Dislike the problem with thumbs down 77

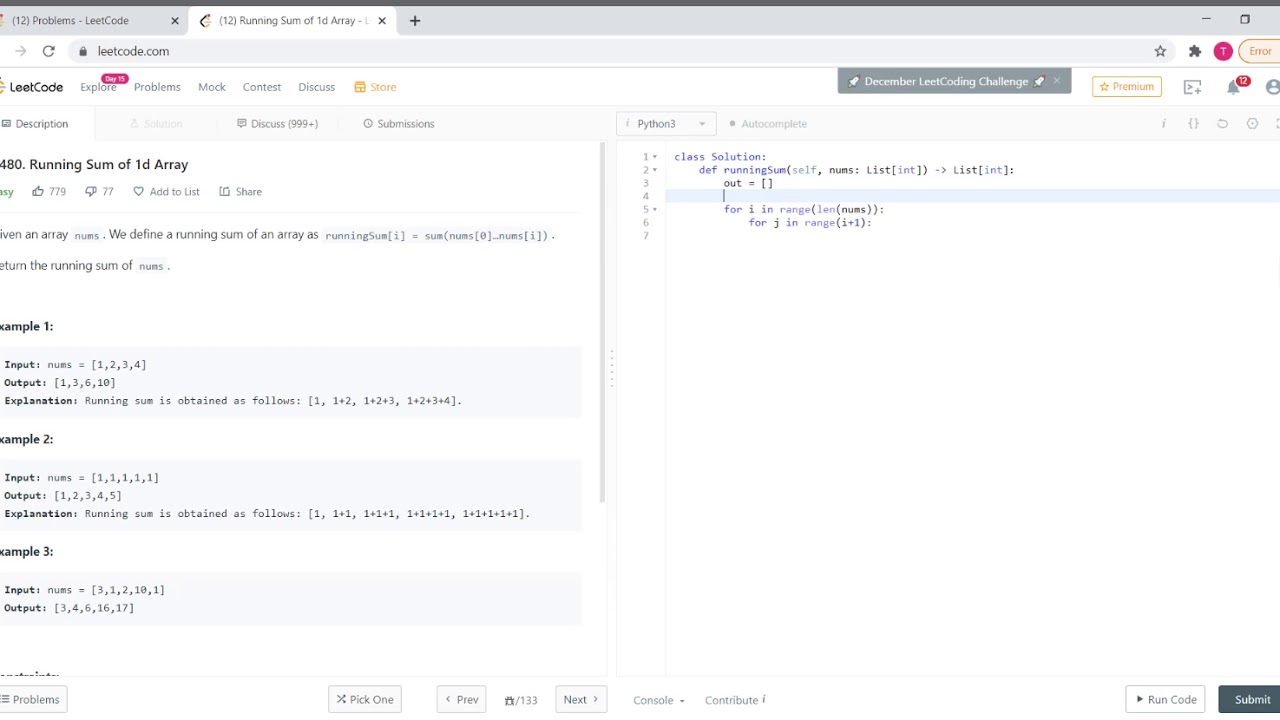pos(99,191)
